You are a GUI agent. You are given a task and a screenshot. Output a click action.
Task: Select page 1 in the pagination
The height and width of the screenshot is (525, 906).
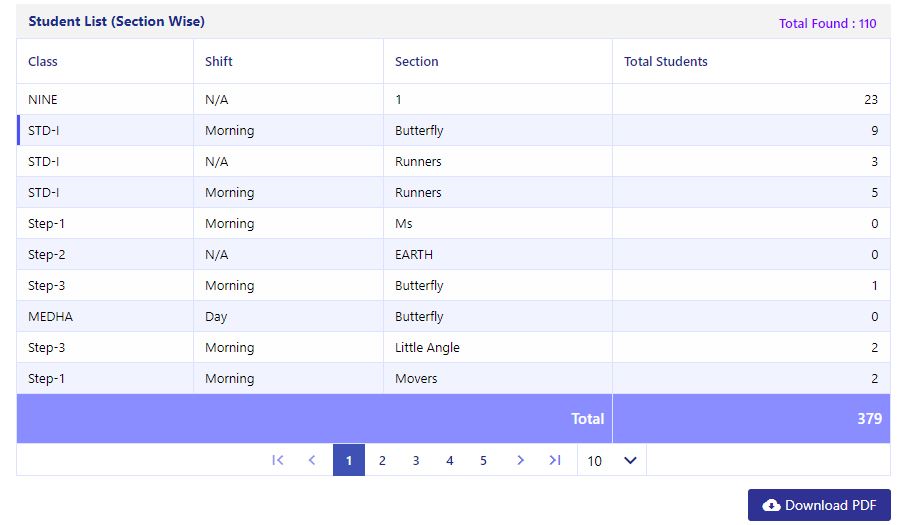click(x=349, y=460)
